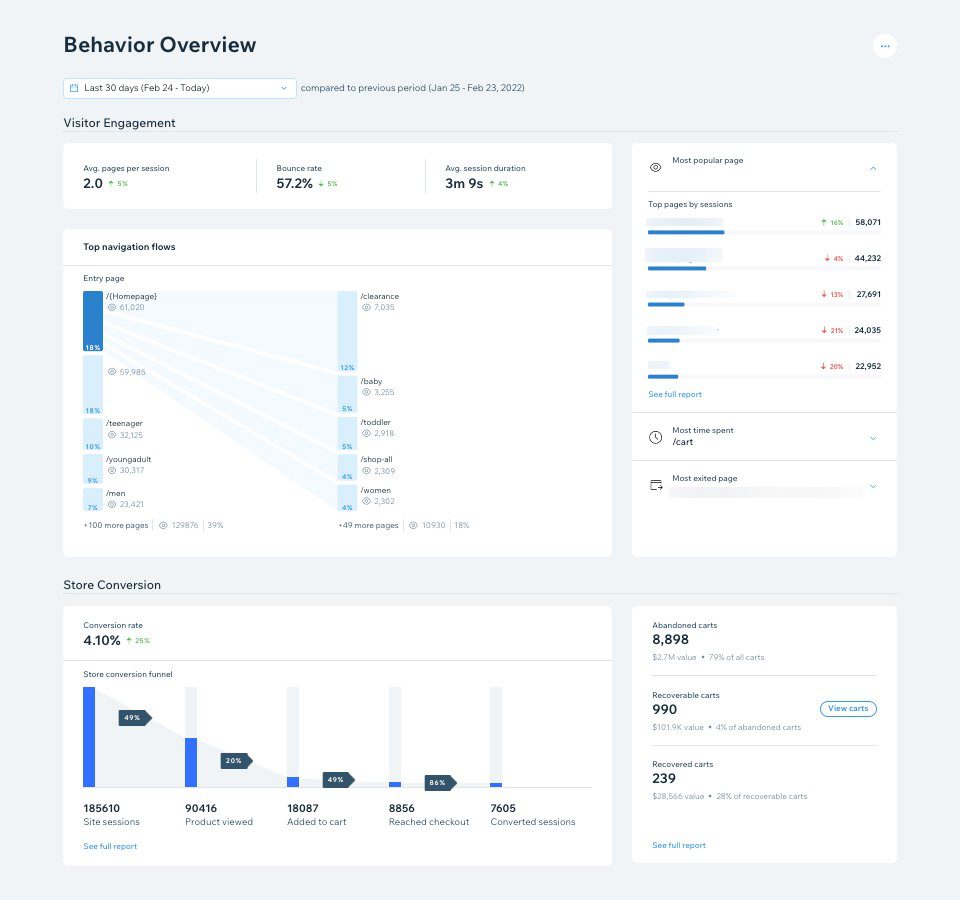Open the more options (...) menu
Viewport: 960px width, 900px height.
(885, 45)
